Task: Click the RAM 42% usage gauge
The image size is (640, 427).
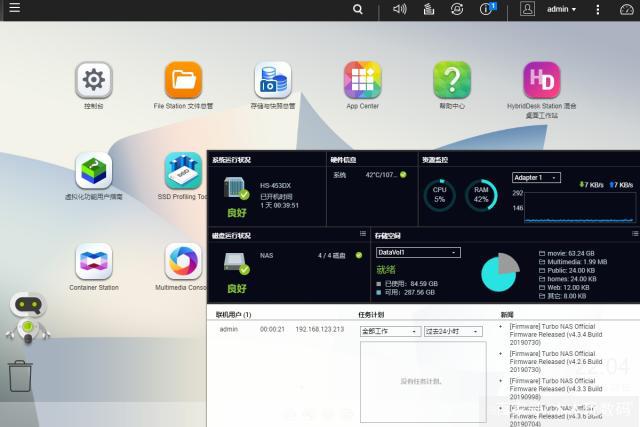Action: tap(481, 195)
